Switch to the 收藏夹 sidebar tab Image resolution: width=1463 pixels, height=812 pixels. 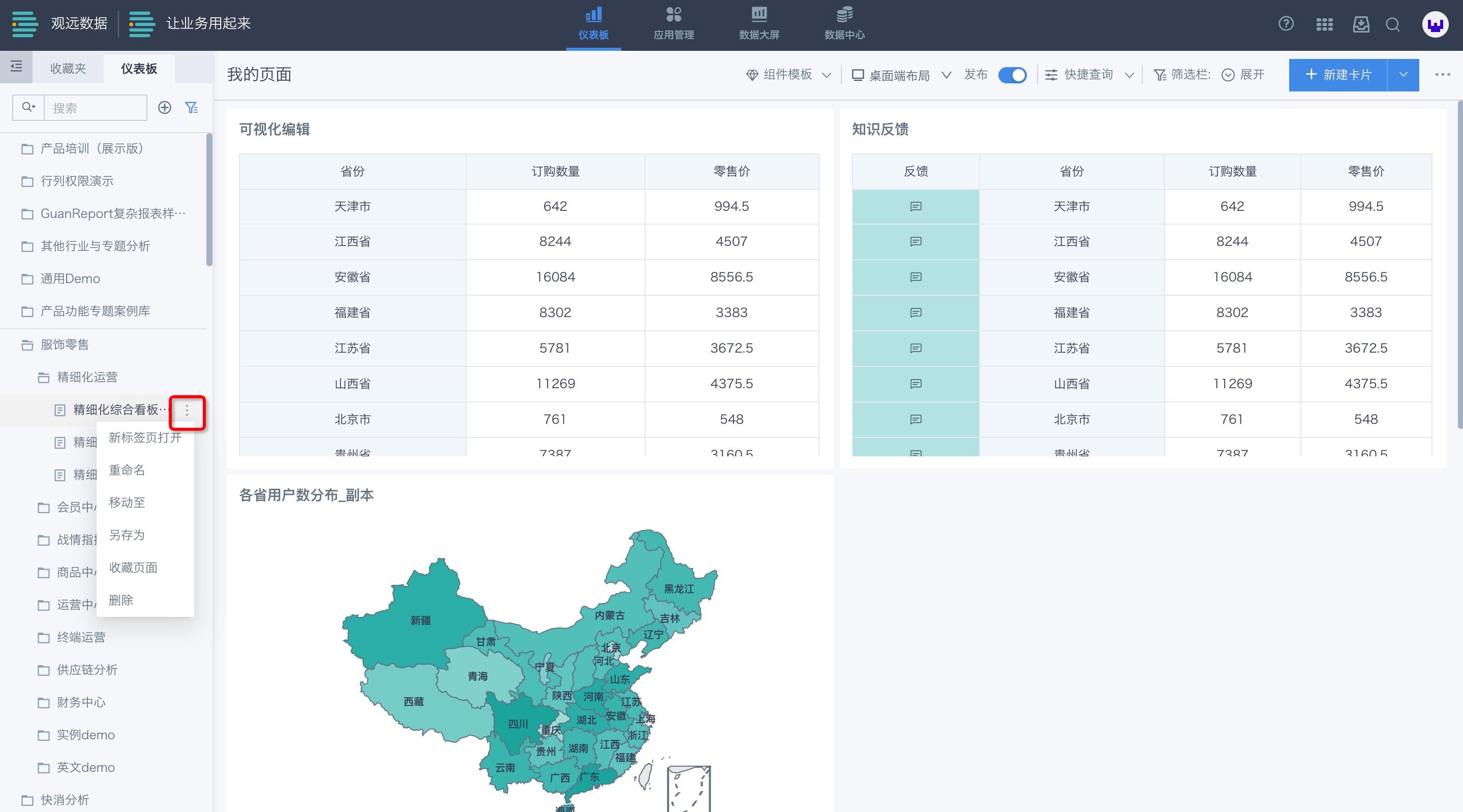click(x=68, y=68)
